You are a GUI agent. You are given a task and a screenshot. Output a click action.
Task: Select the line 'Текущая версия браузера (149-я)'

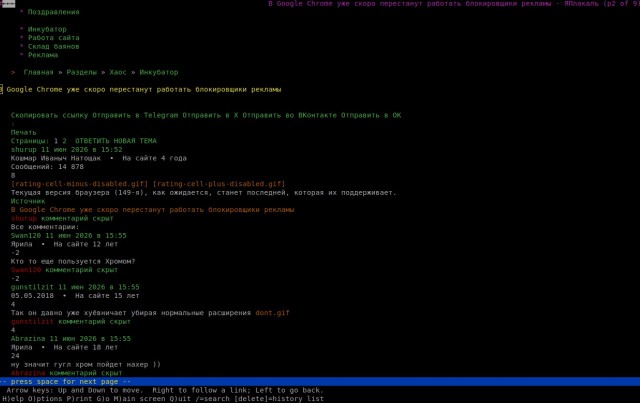[204, 193]
